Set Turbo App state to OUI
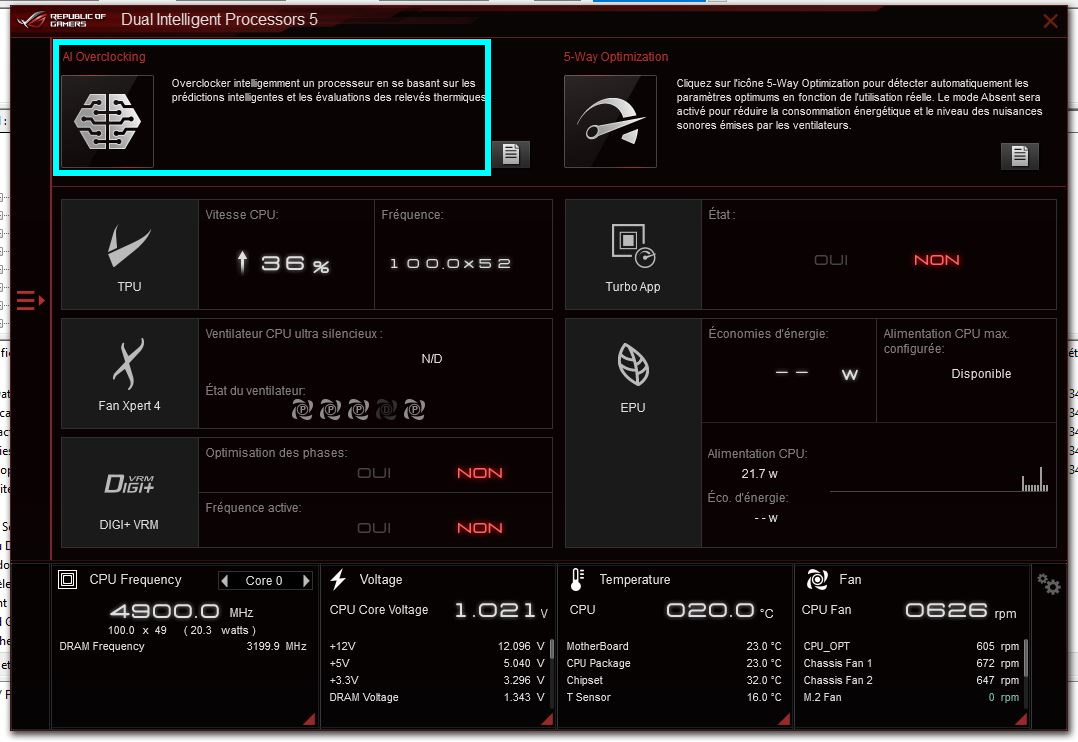This screenshot has width=1078, height=742. click(x=830, y=260)
